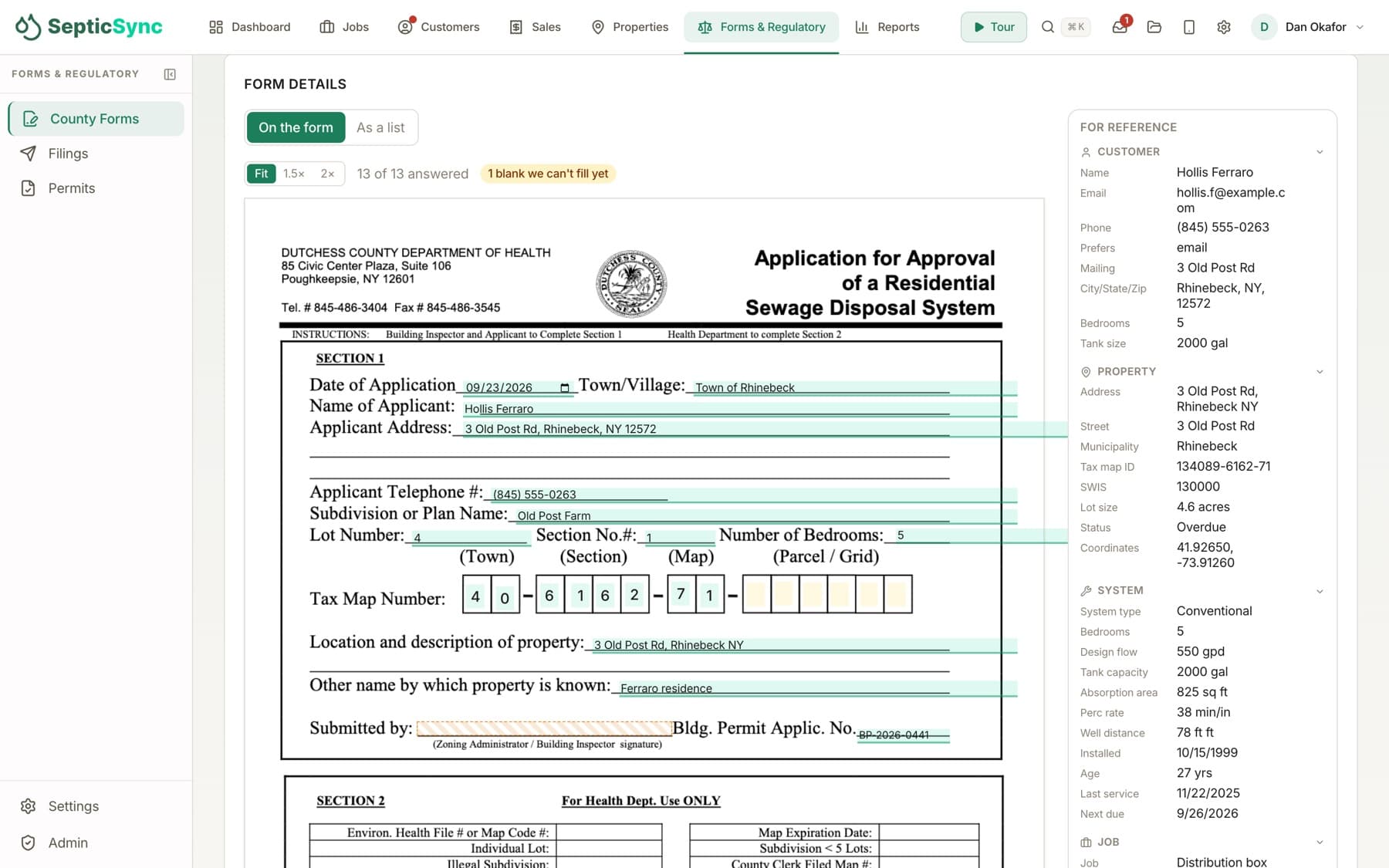
Task: Set form zoom to 2×
Action: tap(328, 174)
